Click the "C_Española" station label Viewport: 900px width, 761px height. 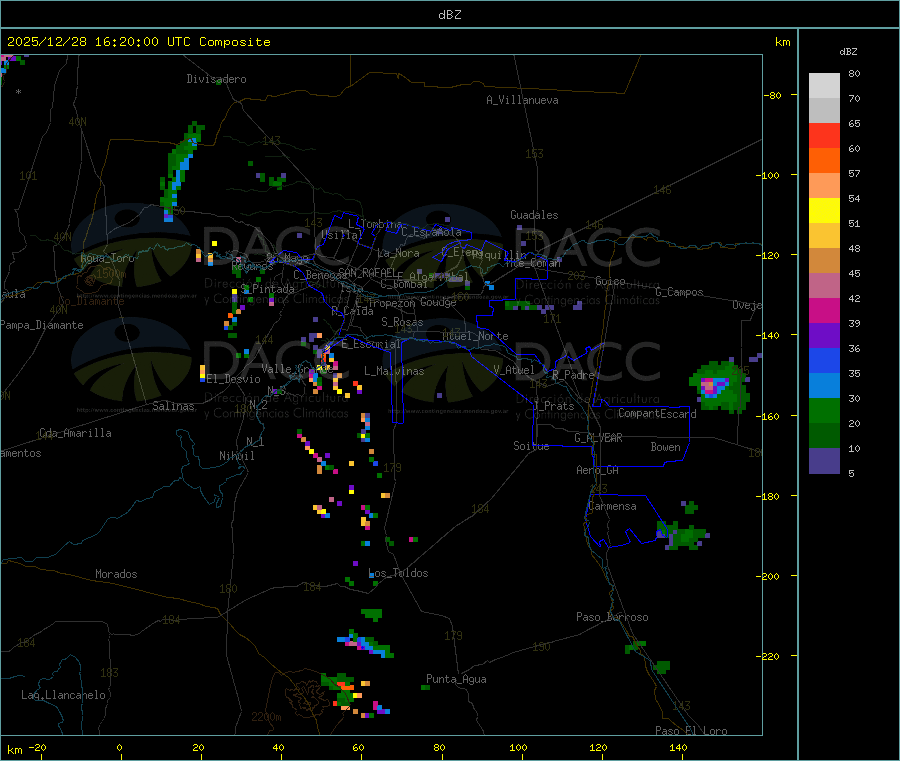[x=431, y=232]
